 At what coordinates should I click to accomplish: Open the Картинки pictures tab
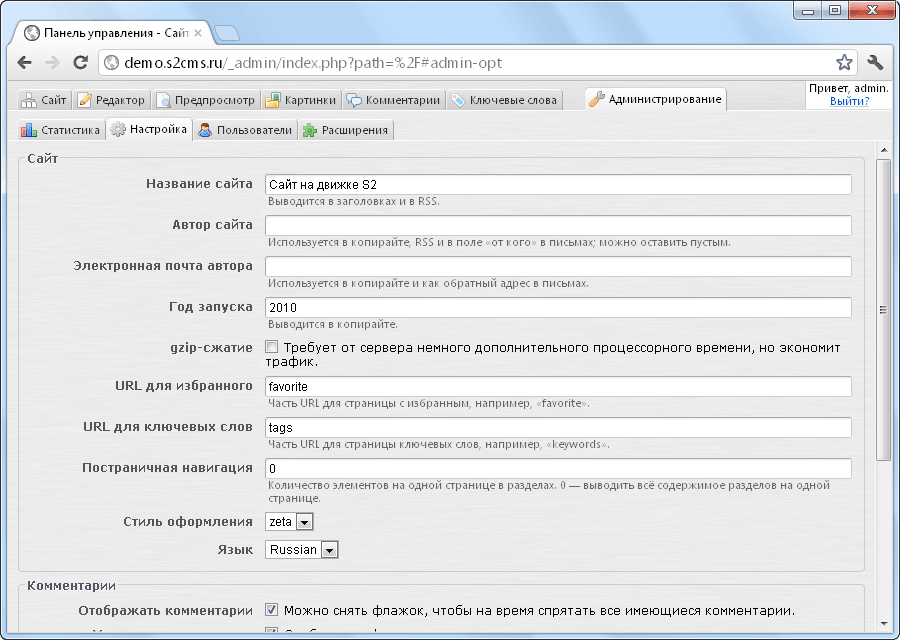301,100
